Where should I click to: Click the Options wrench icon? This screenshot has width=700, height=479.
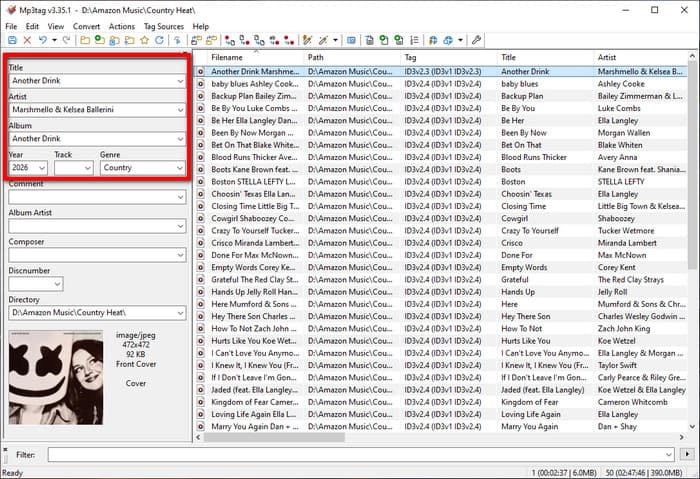coord(476,40)
